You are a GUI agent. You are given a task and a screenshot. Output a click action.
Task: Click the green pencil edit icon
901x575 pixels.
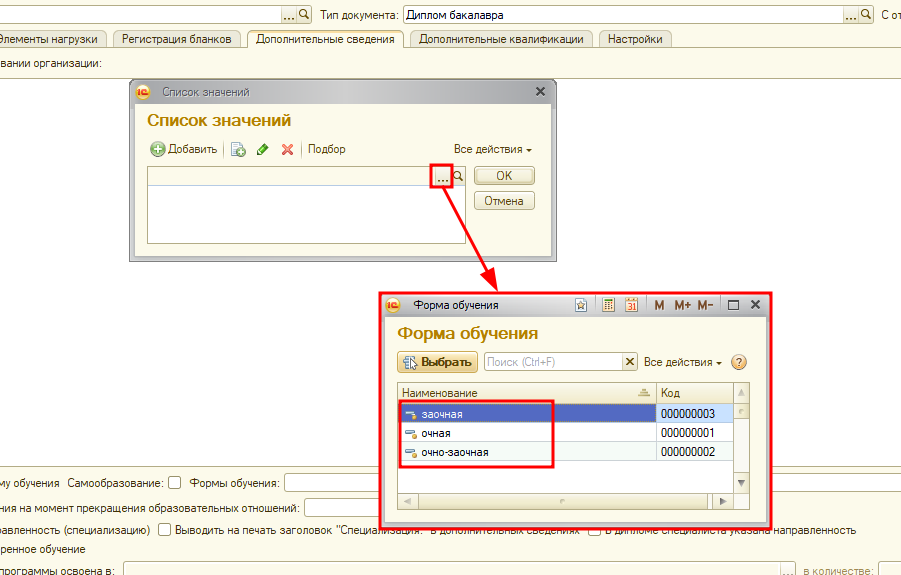coord(263,149)
